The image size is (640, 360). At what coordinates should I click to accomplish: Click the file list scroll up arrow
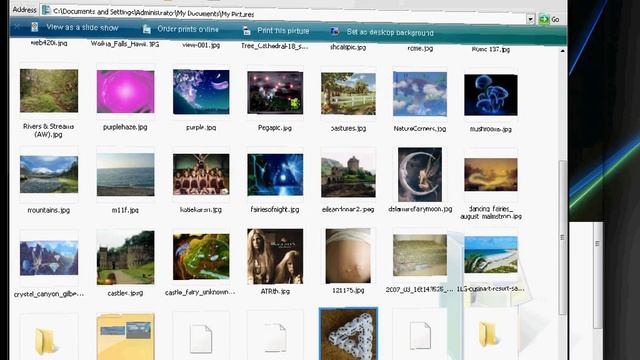pyautogui.click(x=562, y=51)
